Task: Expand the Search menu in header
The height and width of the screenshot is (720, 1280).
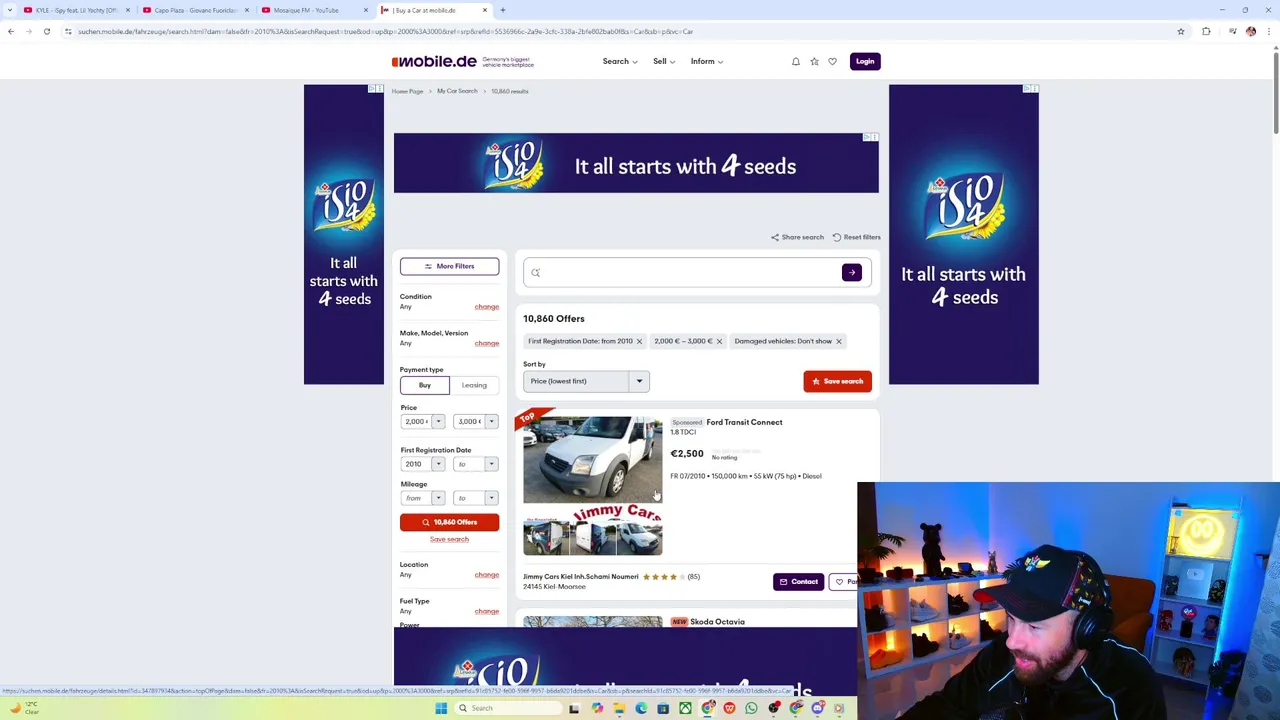Action: 619,61
